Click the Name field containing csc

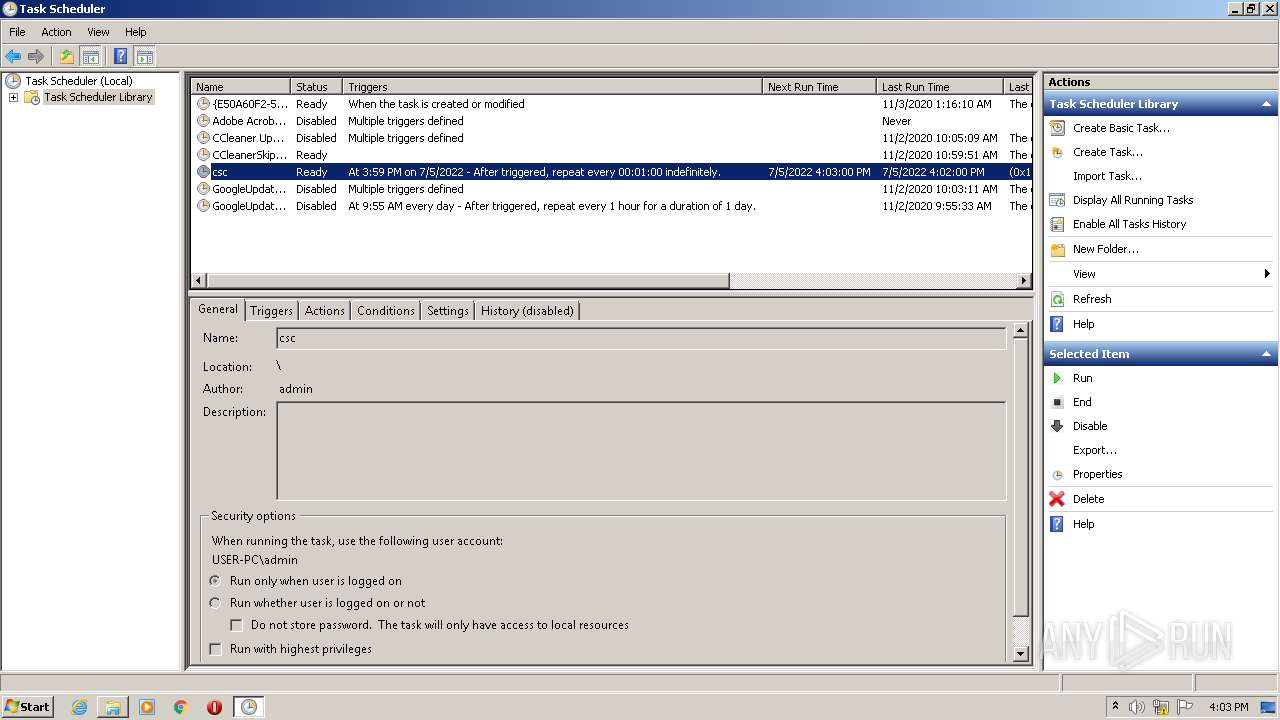click(640, 338)
